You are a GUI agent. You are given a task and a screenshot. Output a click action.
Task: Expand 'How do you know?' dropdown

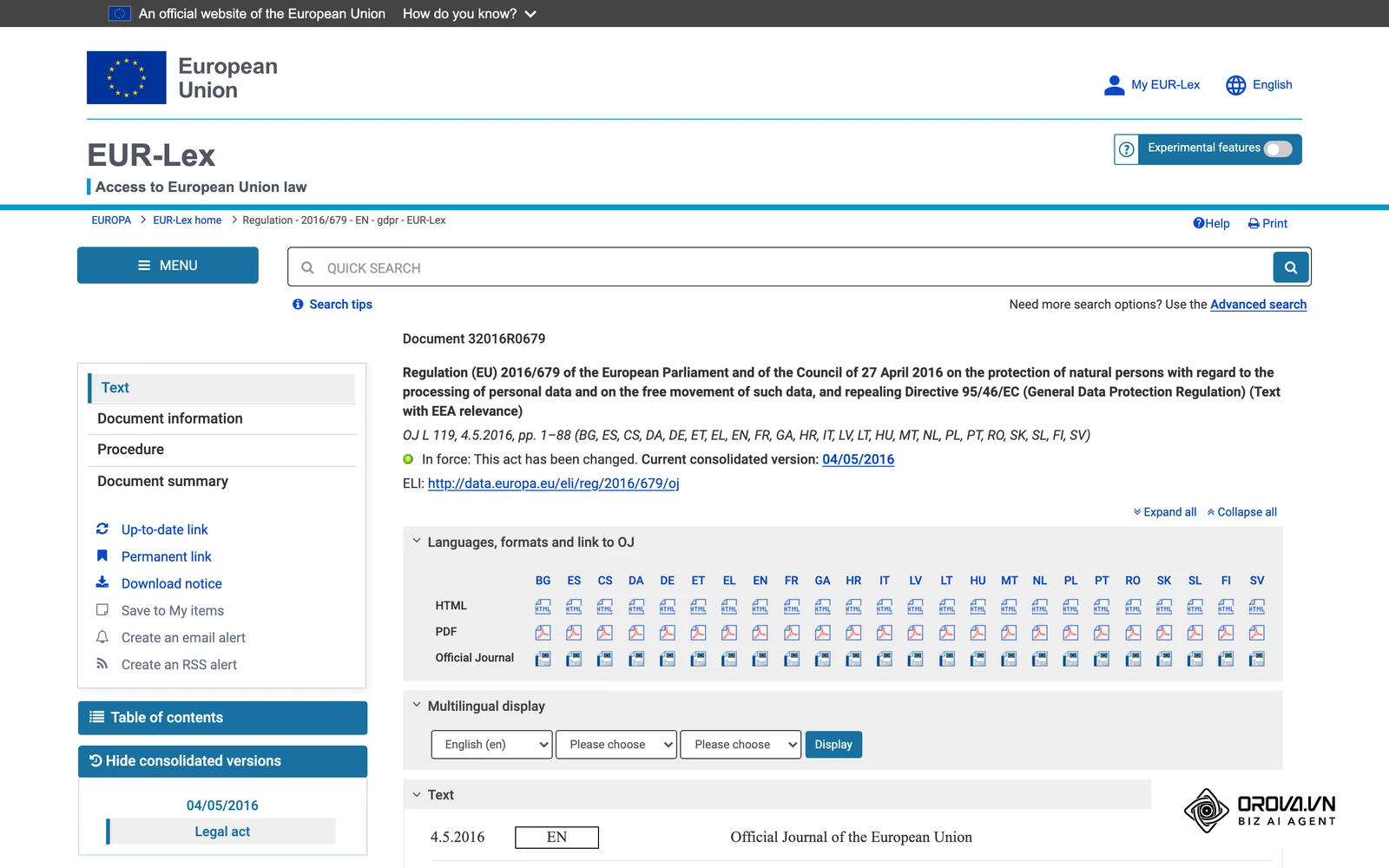tap(470, 14)
